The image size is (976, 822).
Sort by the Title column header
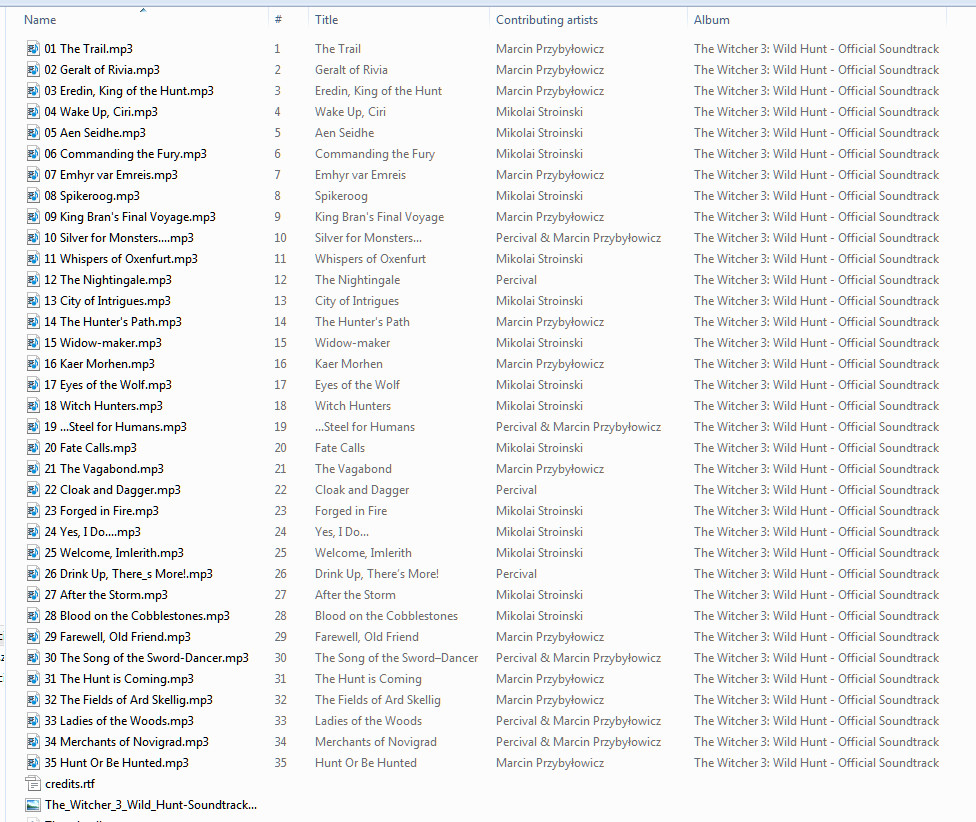point(326,20)
